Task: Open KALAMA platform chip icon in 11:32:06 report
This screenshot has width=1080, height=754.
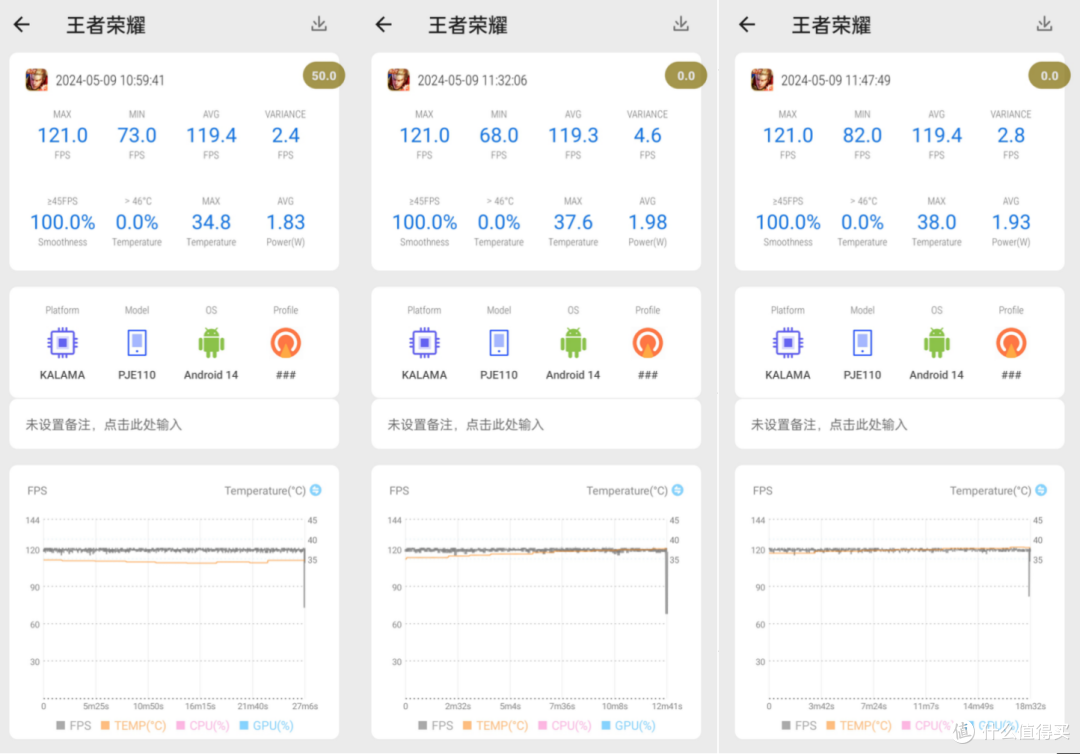Action: (424, 342)
